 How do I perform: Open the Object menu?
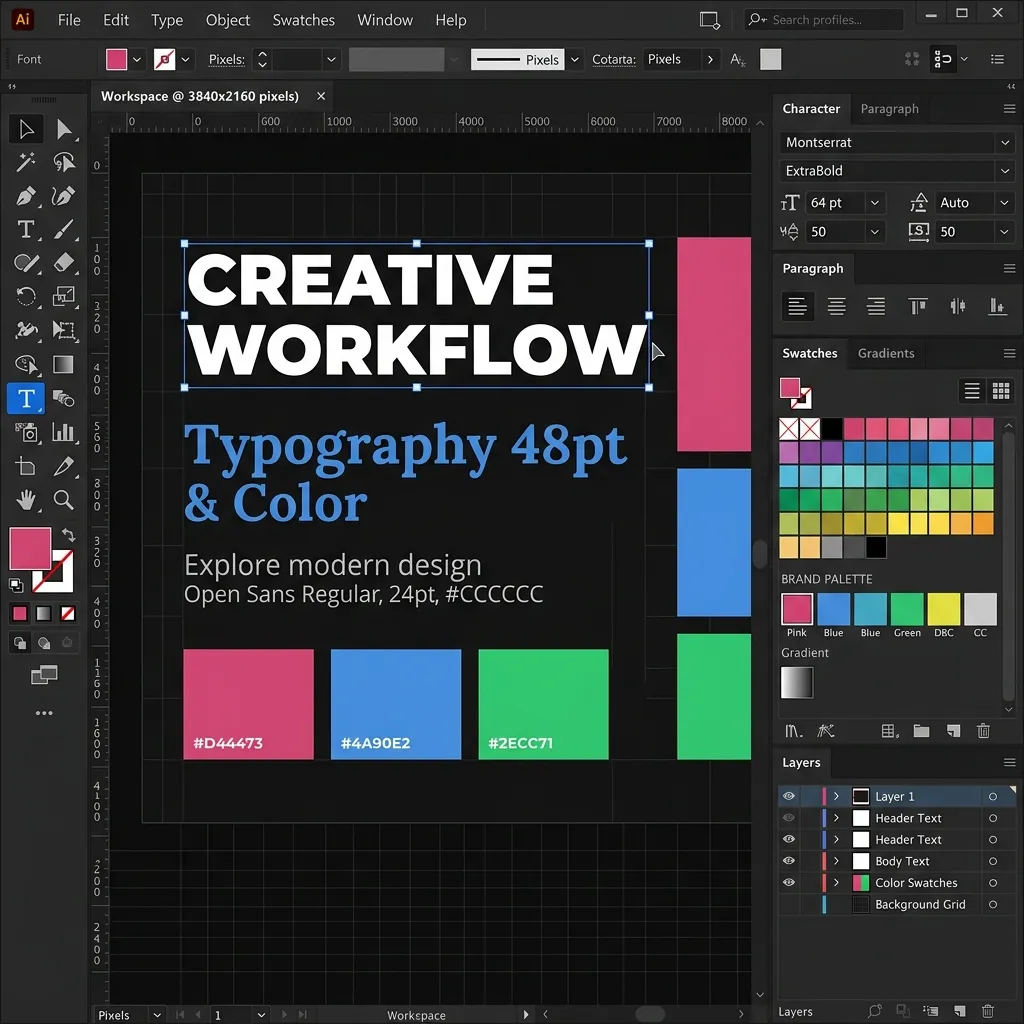click(227, 20)
